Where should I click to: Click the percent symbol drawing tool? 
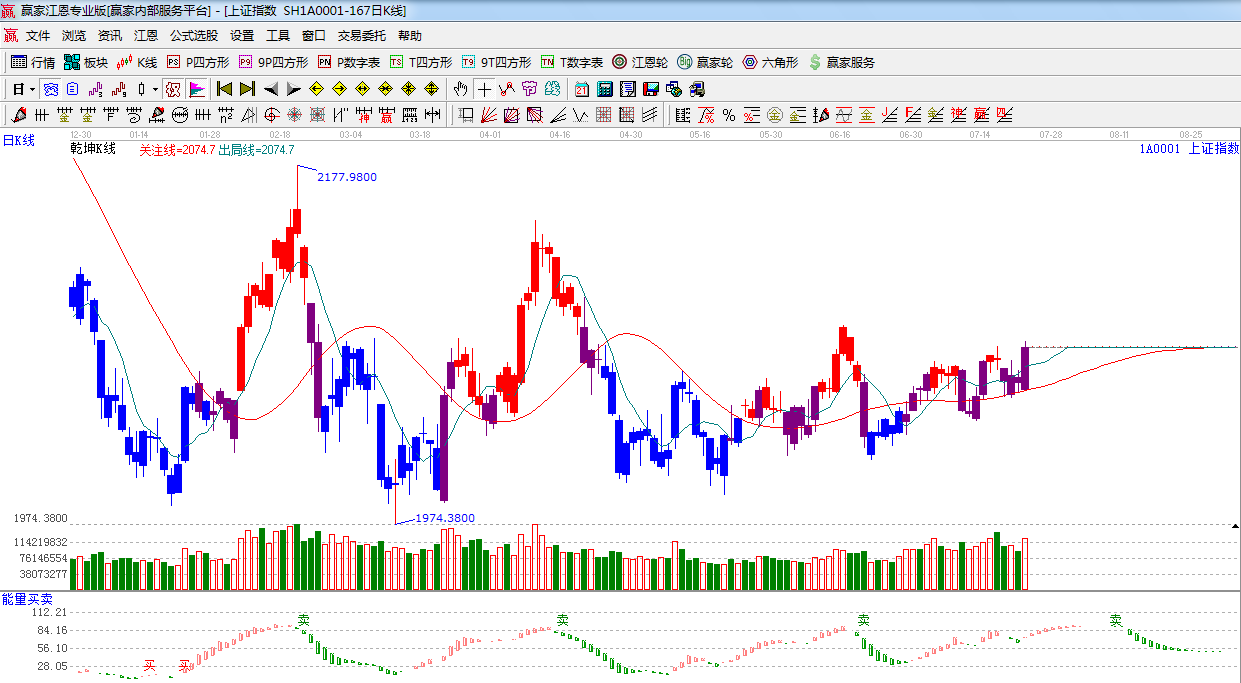pos(729,115)
